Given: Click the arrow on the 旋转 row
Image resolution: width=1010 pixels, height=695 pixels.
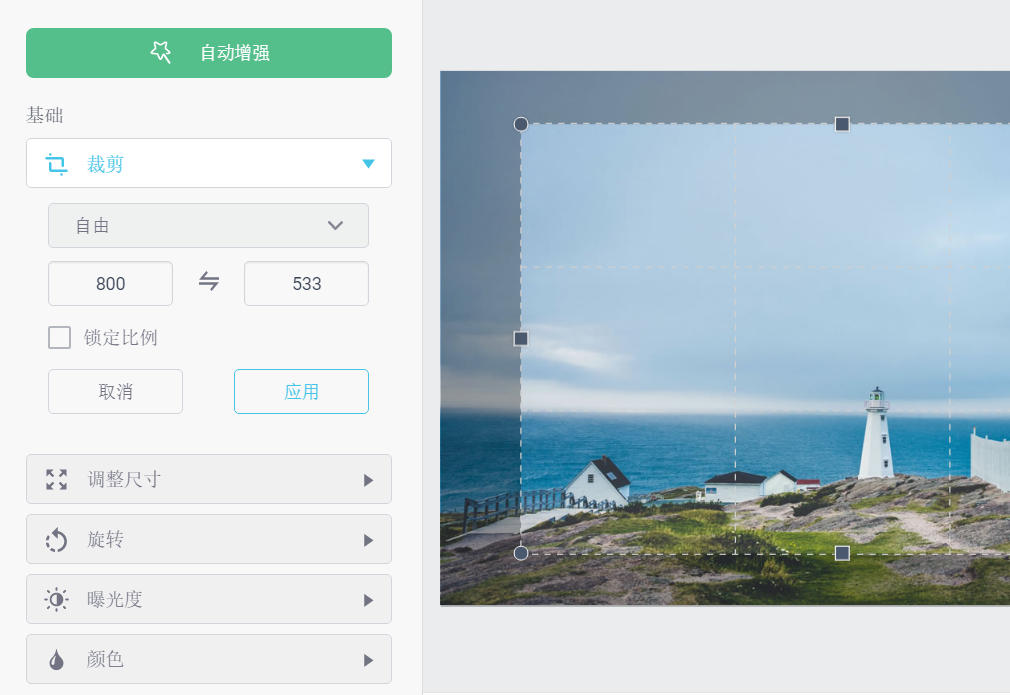Looking at the screenshot, I should click(368, 540).
